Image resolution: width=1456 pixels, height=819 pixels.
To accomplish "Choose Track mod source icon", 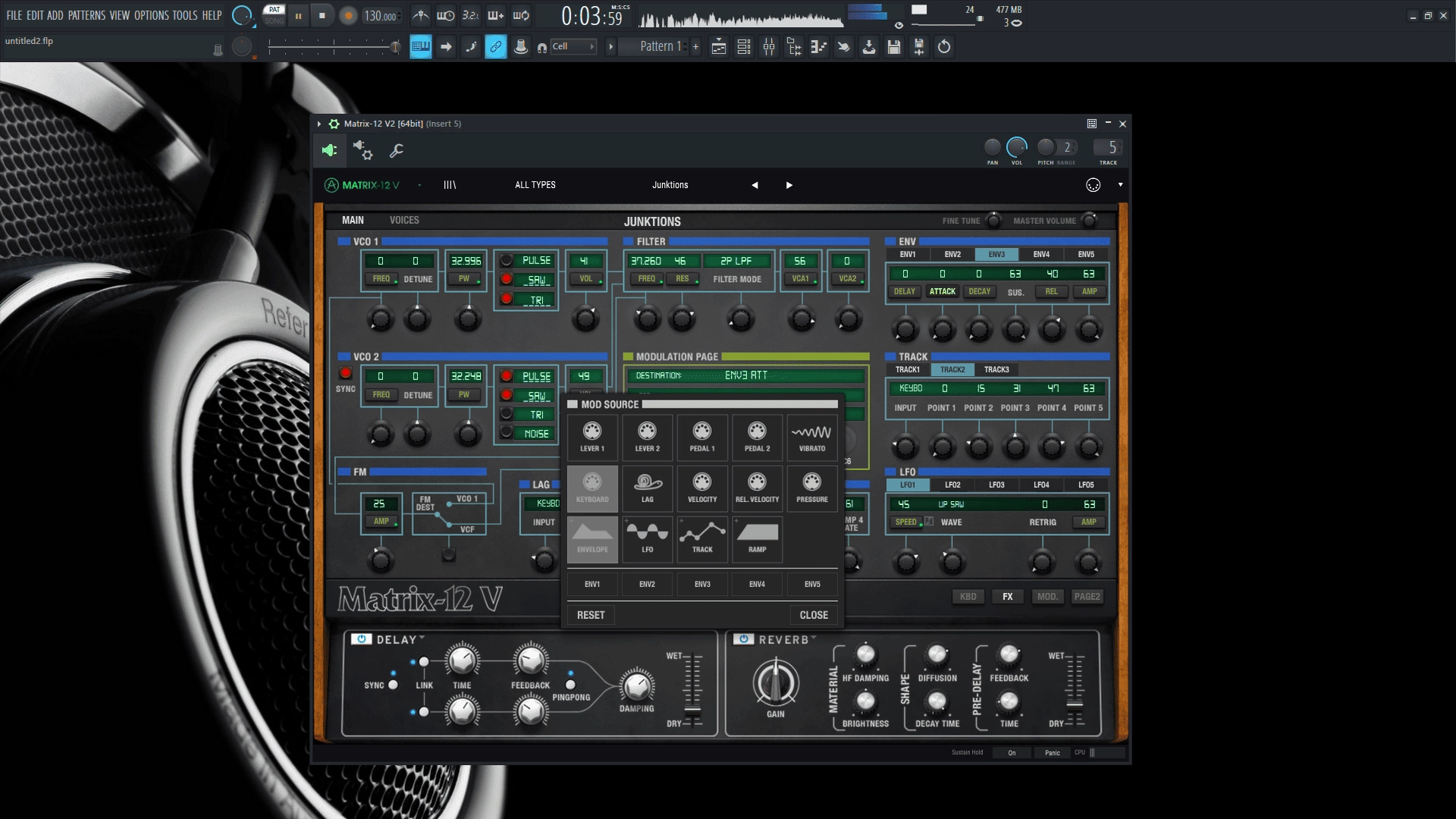I will point(702,539).
